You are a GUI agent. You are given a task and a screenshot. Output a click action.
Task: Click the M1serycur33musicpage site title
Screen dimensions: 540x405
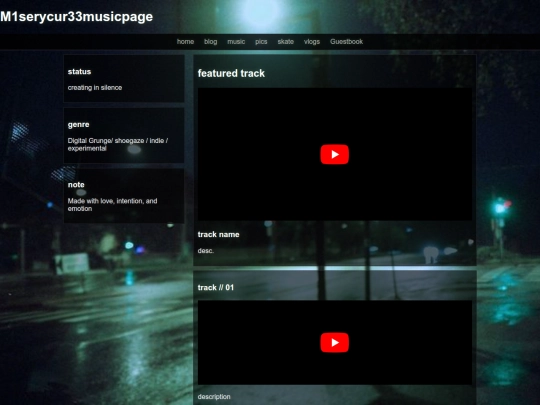coord(76,17)
